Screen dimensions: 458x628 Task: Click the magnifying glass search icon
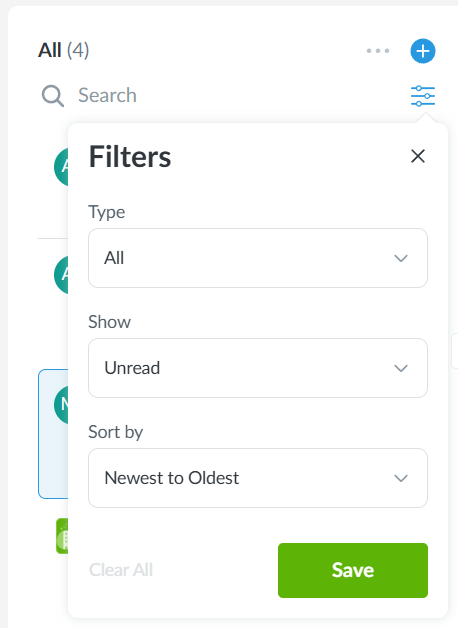(53, 96)
